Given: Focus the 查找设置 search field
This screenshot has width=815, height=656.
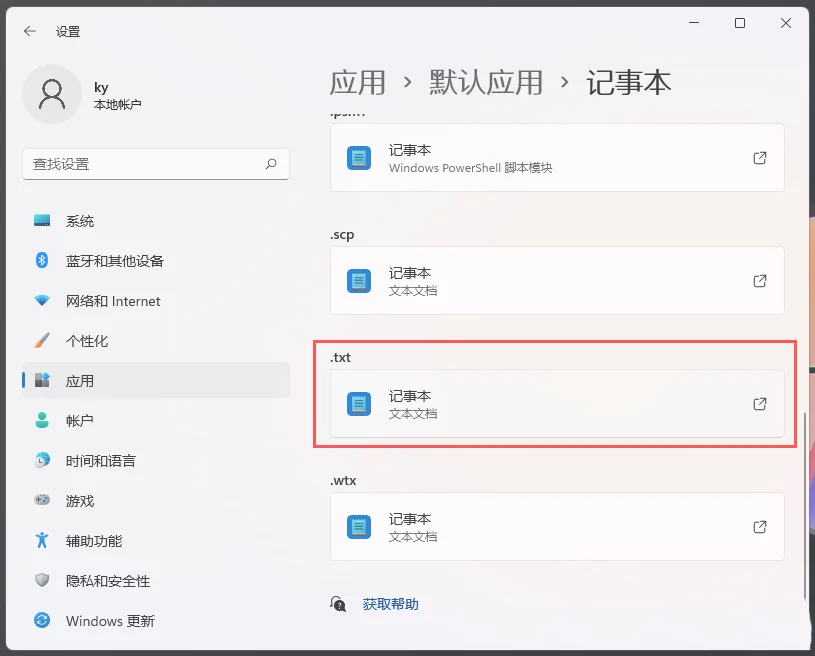Looking at the screenshot, I should 155,164.
